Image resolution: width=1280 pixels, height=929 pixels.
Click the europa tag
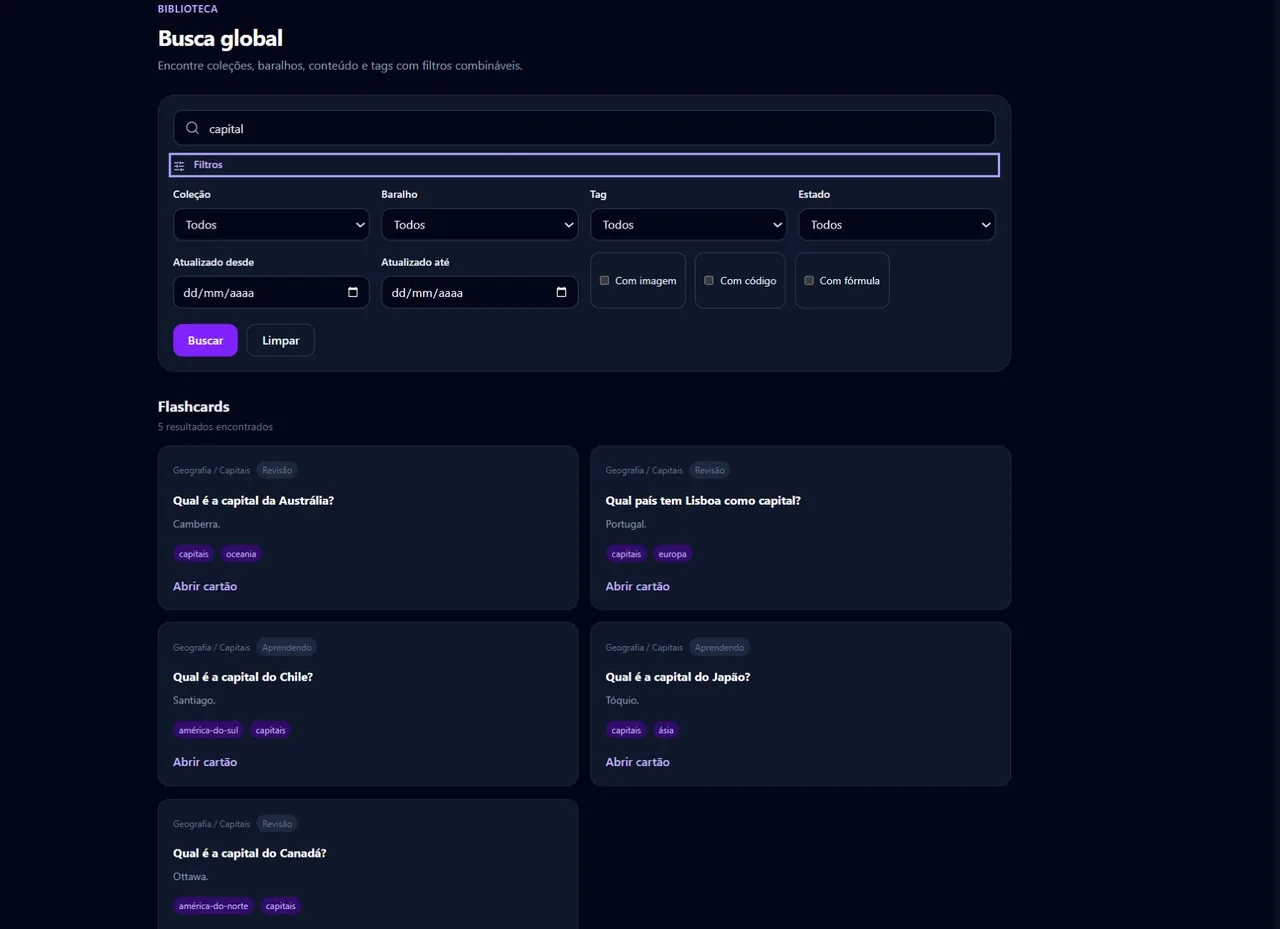pyautogui.click(x=673, y=554)
